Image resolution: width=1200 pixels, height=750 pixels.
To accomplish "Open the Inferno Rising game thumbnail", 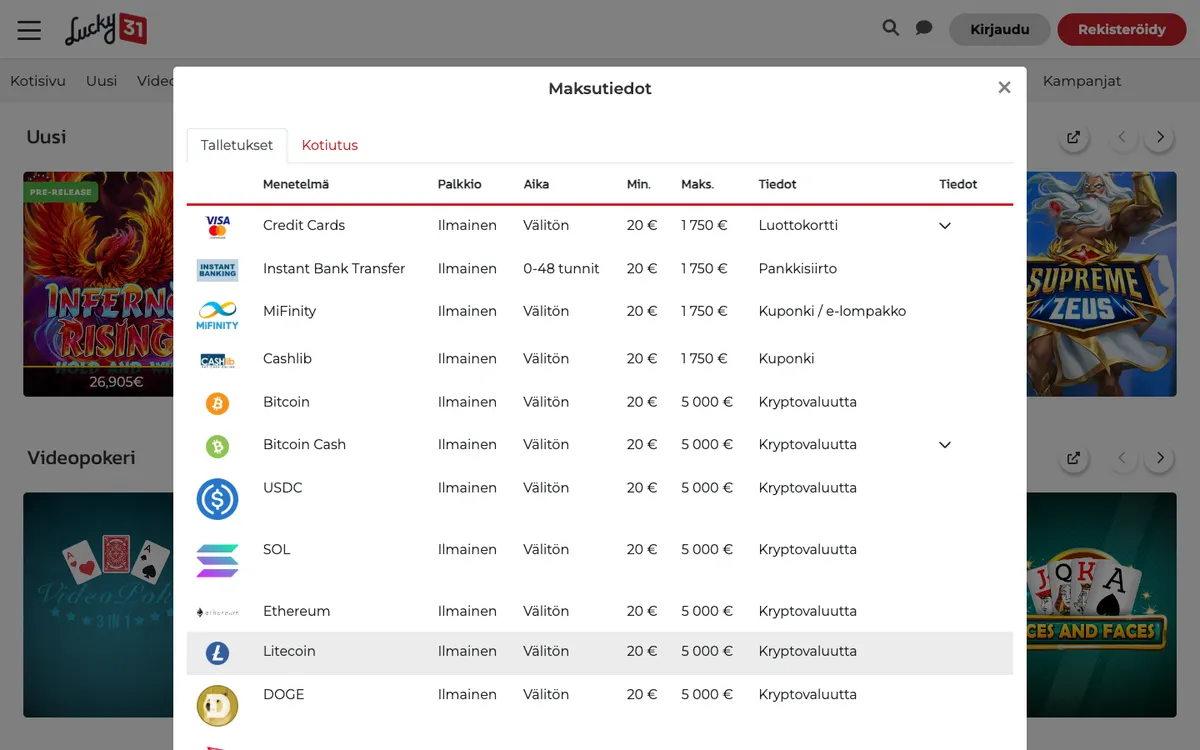I will pyautogui.click(x=98, y=284).
